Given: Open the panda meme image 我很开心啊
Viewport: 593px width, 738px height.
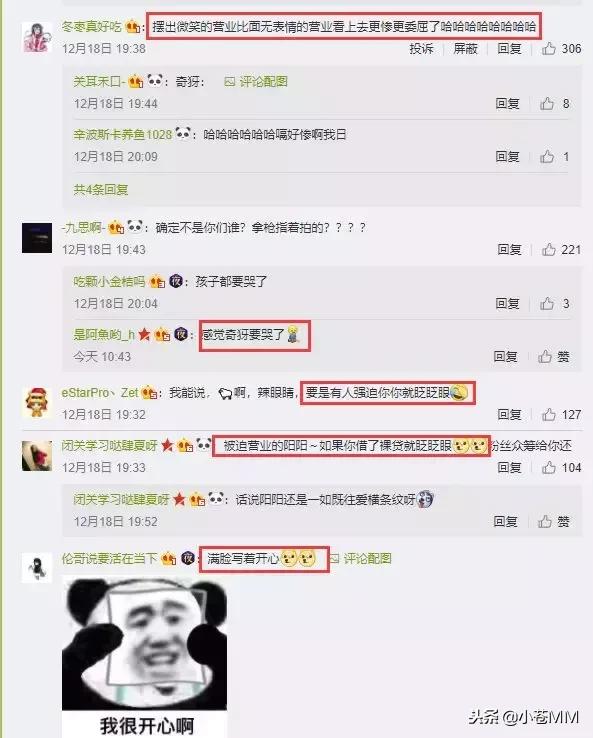Looking at the screenshot, I should pyautogui.click(x=145, y=657).
